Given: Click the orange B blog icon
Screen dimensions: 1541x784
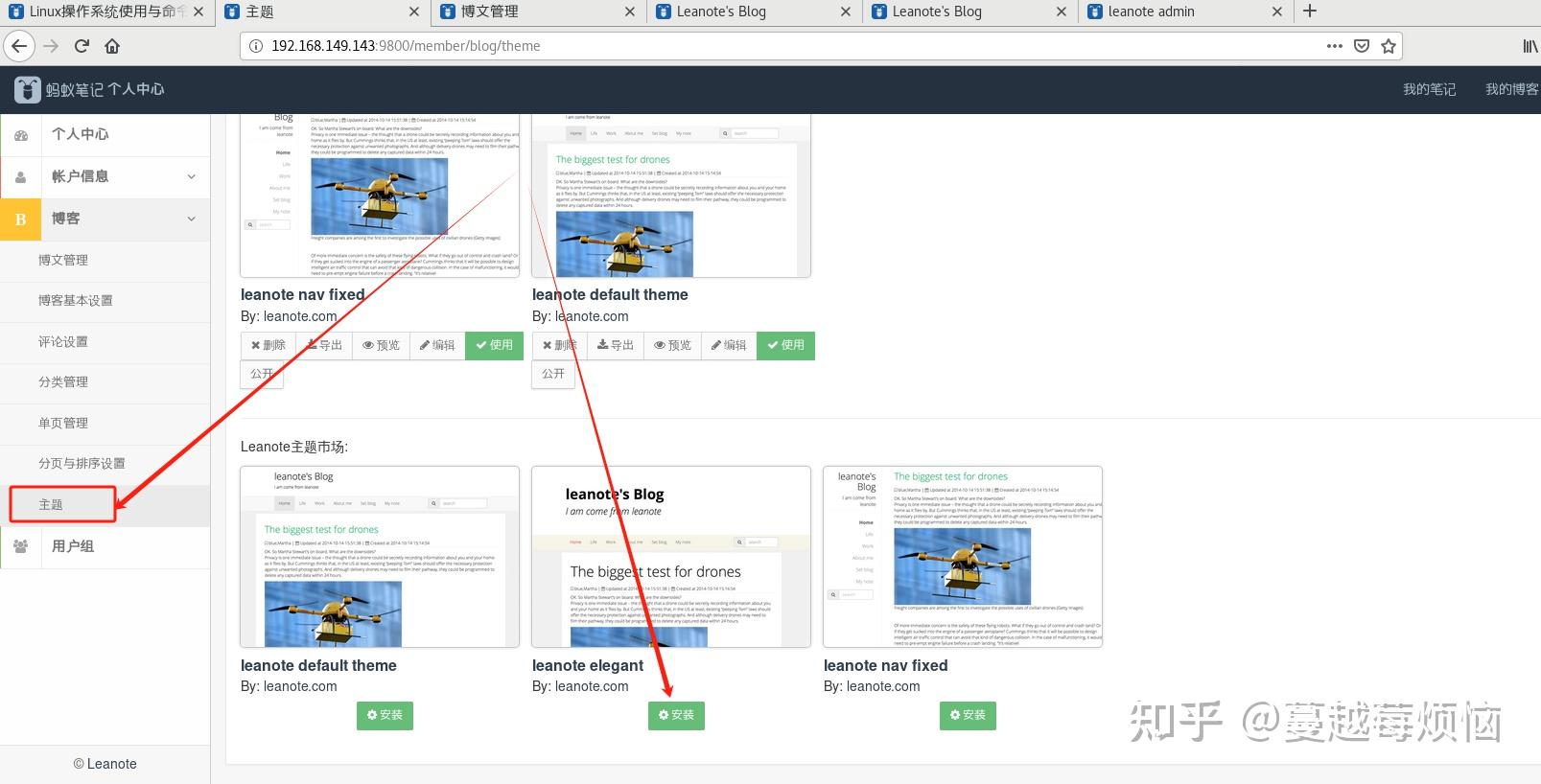Looking at the screenshot, I should click(x=21, y=219).
